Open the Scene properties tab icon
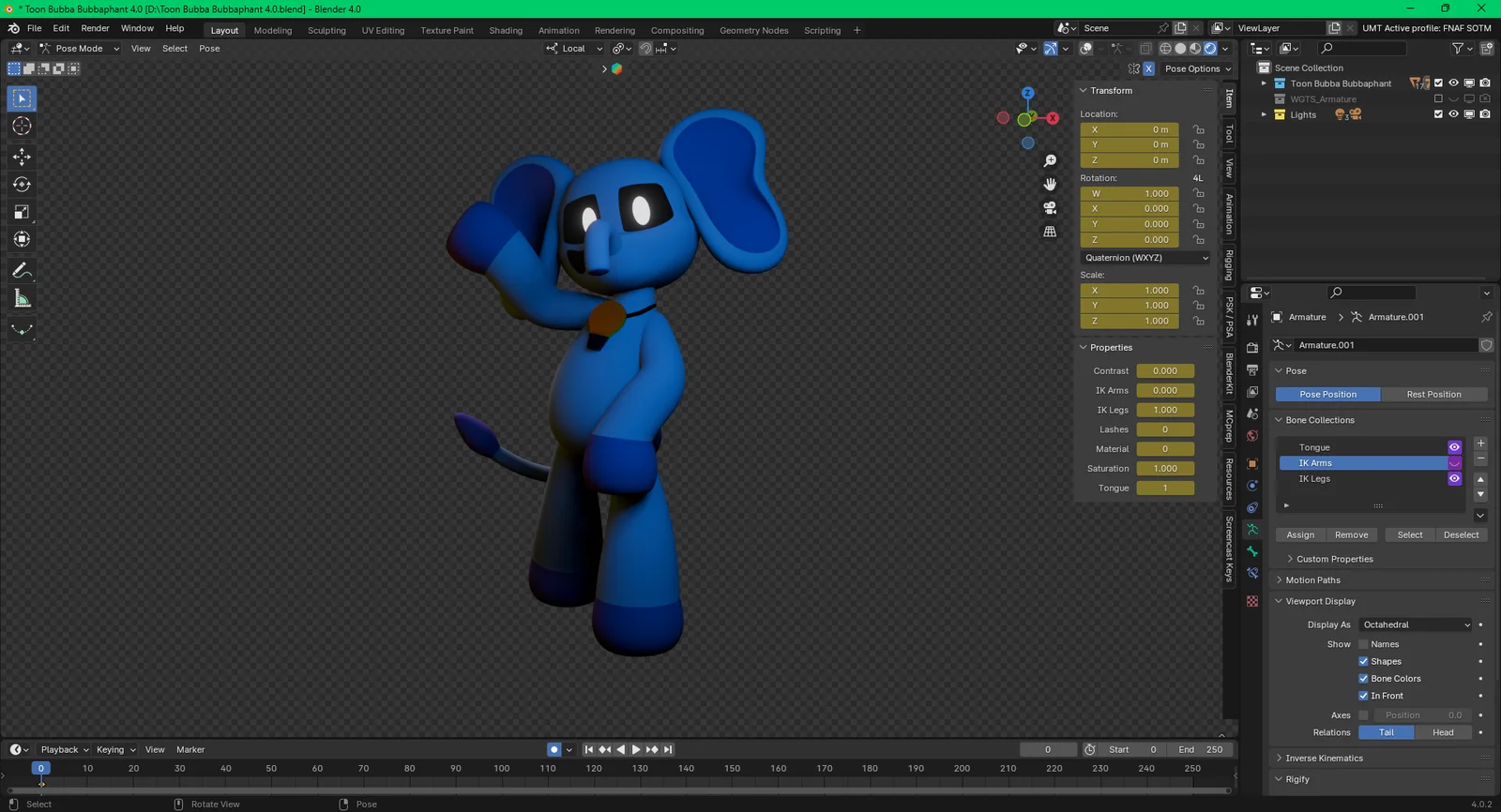 tap(1252, 414)
